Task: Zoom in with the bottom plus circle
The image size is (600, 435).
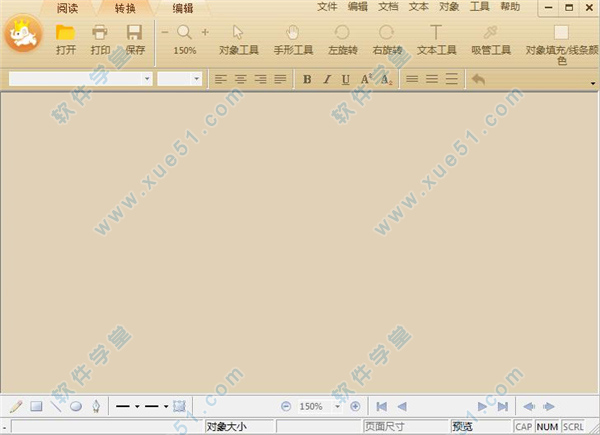Action: pyautogui.click(x=355, y=406)
